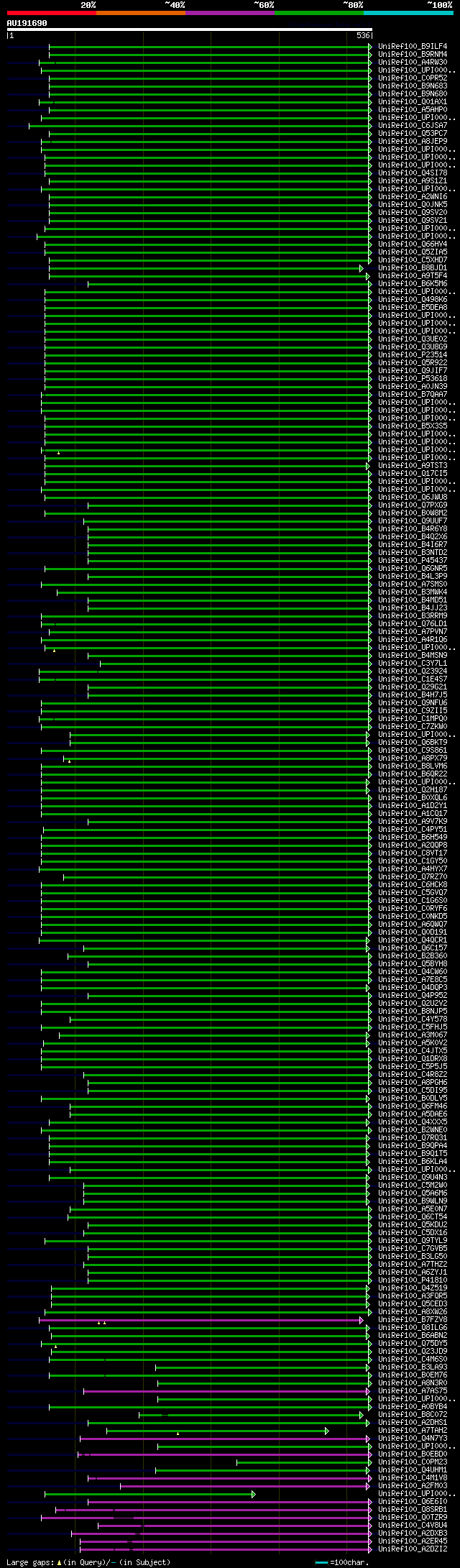Click hit label UniRef100_C8VT17
This screenshot has height=1568, width=460.
[x=413, y=853]
